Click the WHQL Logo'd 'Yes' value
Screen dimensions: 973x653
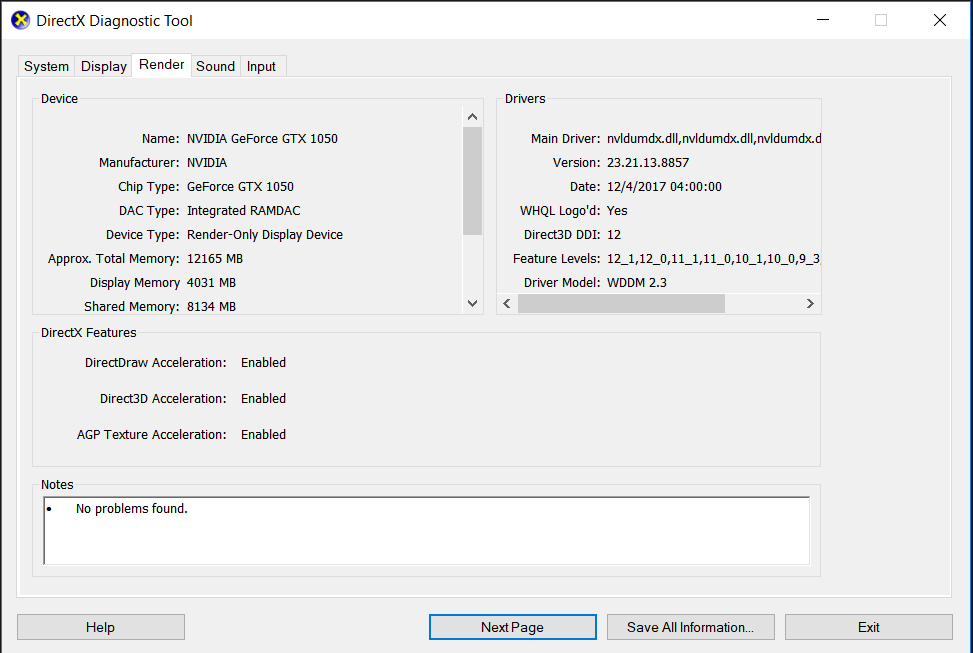coord(617,210)
